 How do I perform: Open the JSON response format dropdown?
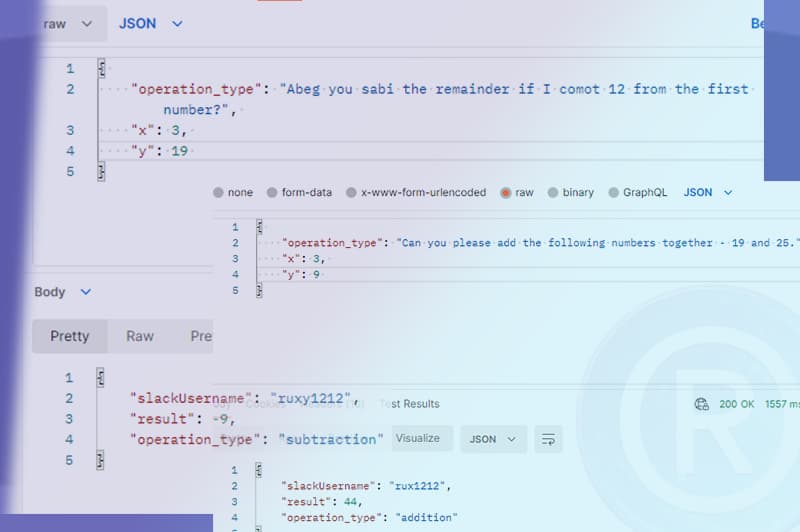493,439
